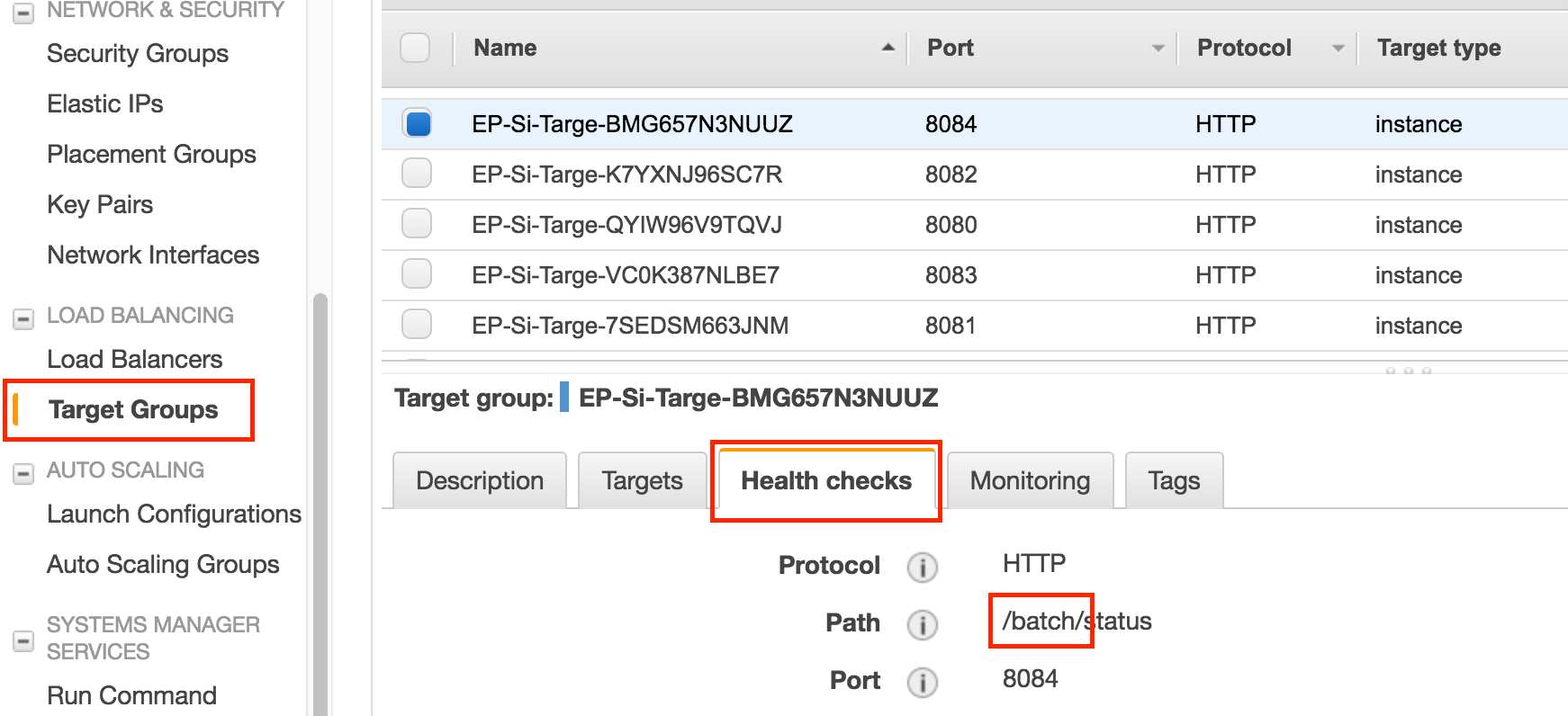Click the sidebar vertical scrollbar

coord(320,504)
